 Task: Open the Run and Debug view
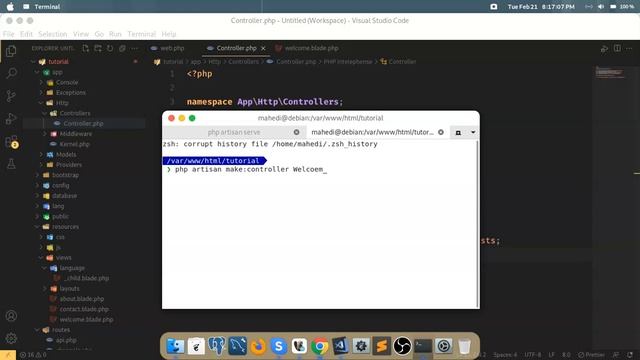11,119
